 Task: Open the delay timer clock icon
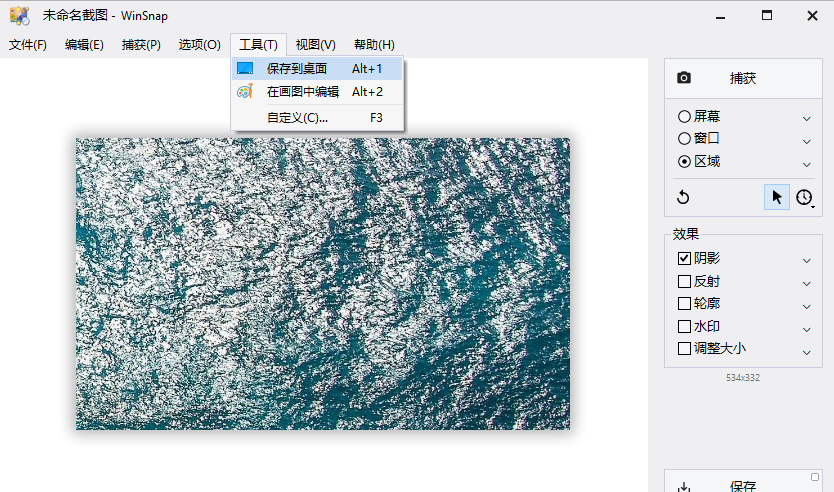click(804, 197)
